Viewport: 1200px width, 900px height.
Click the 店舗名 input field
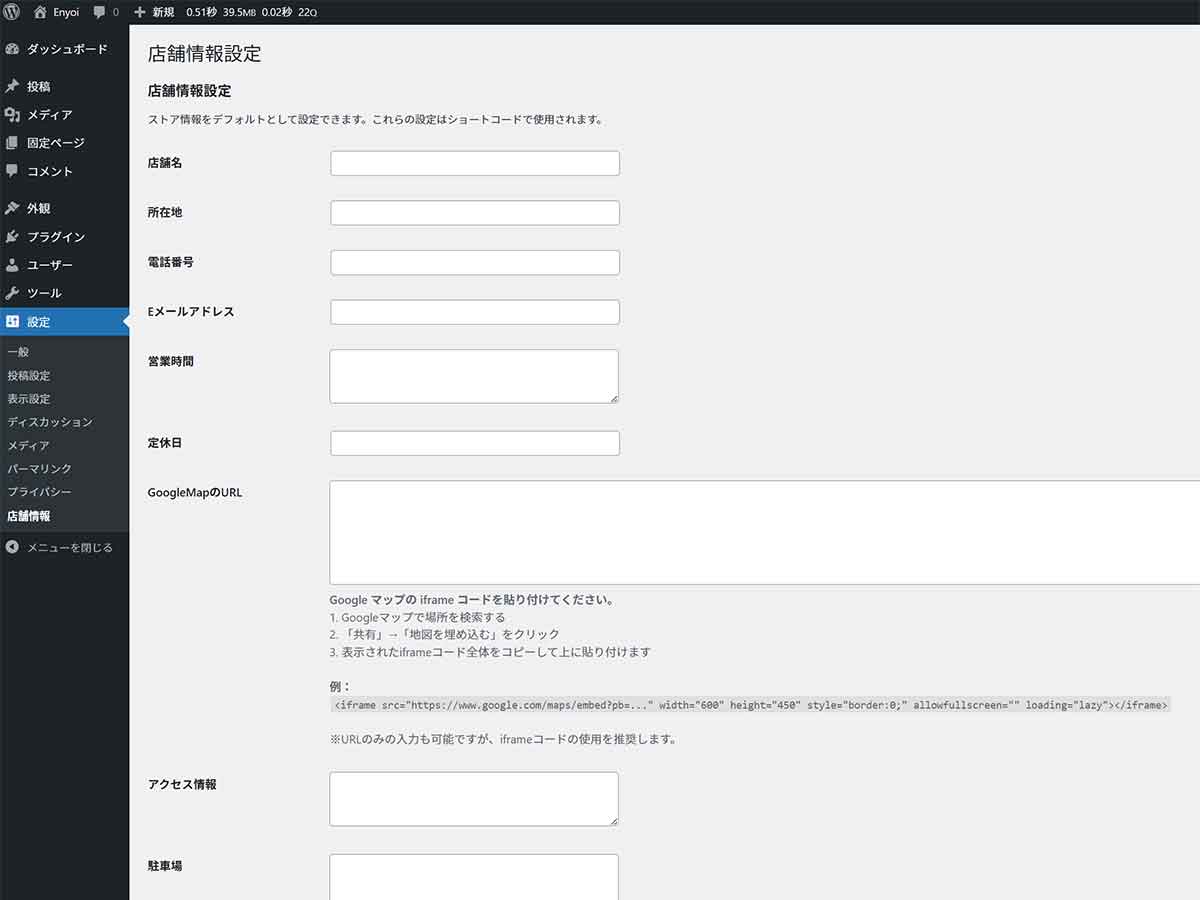pos(474,163)
